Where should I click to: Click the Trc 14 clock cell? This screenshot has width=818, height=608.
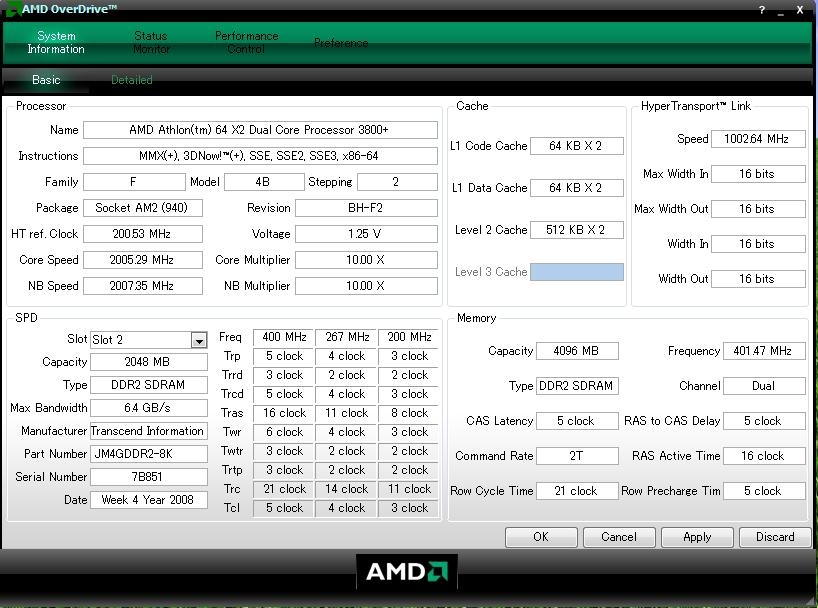[x=346, y=489]
